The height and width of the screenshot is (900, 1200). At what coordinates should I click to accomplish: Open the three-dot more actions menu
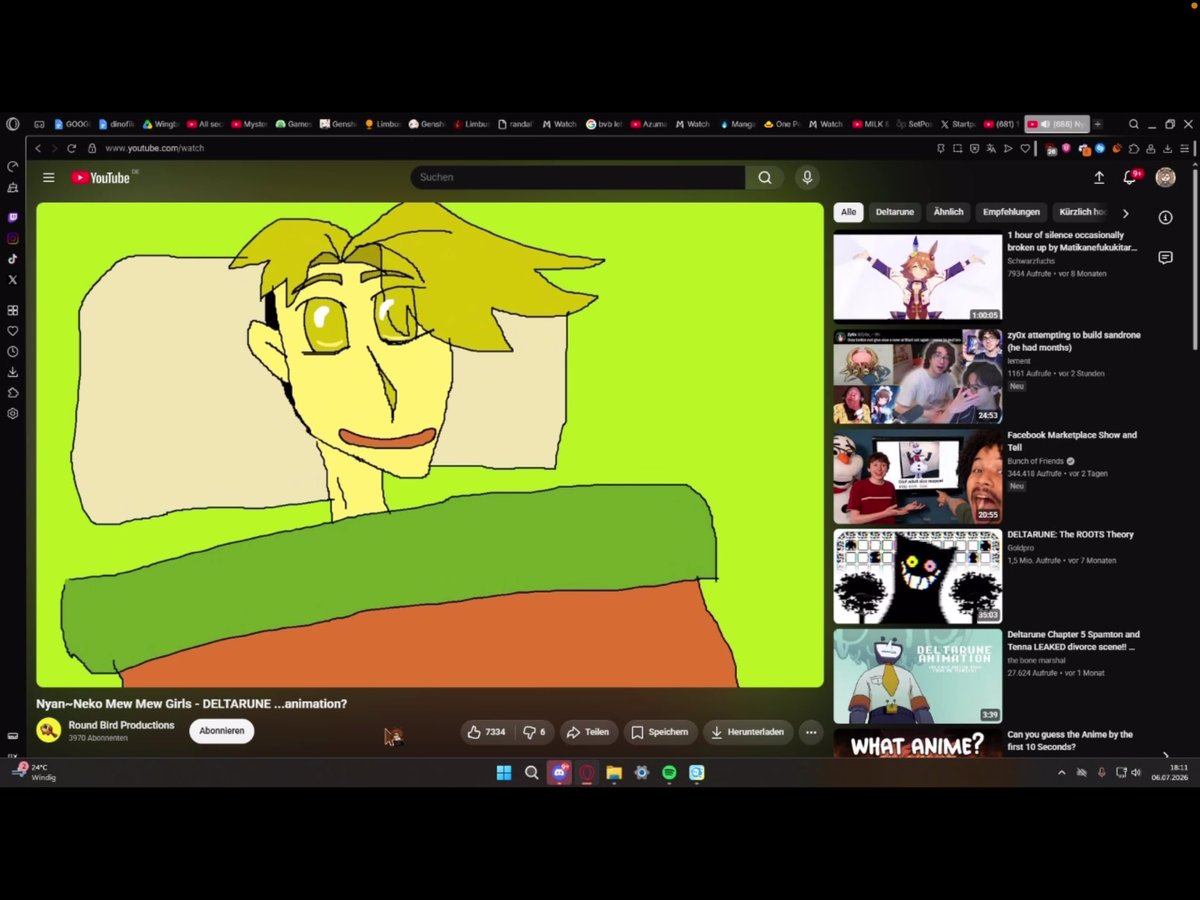[811, 732]
